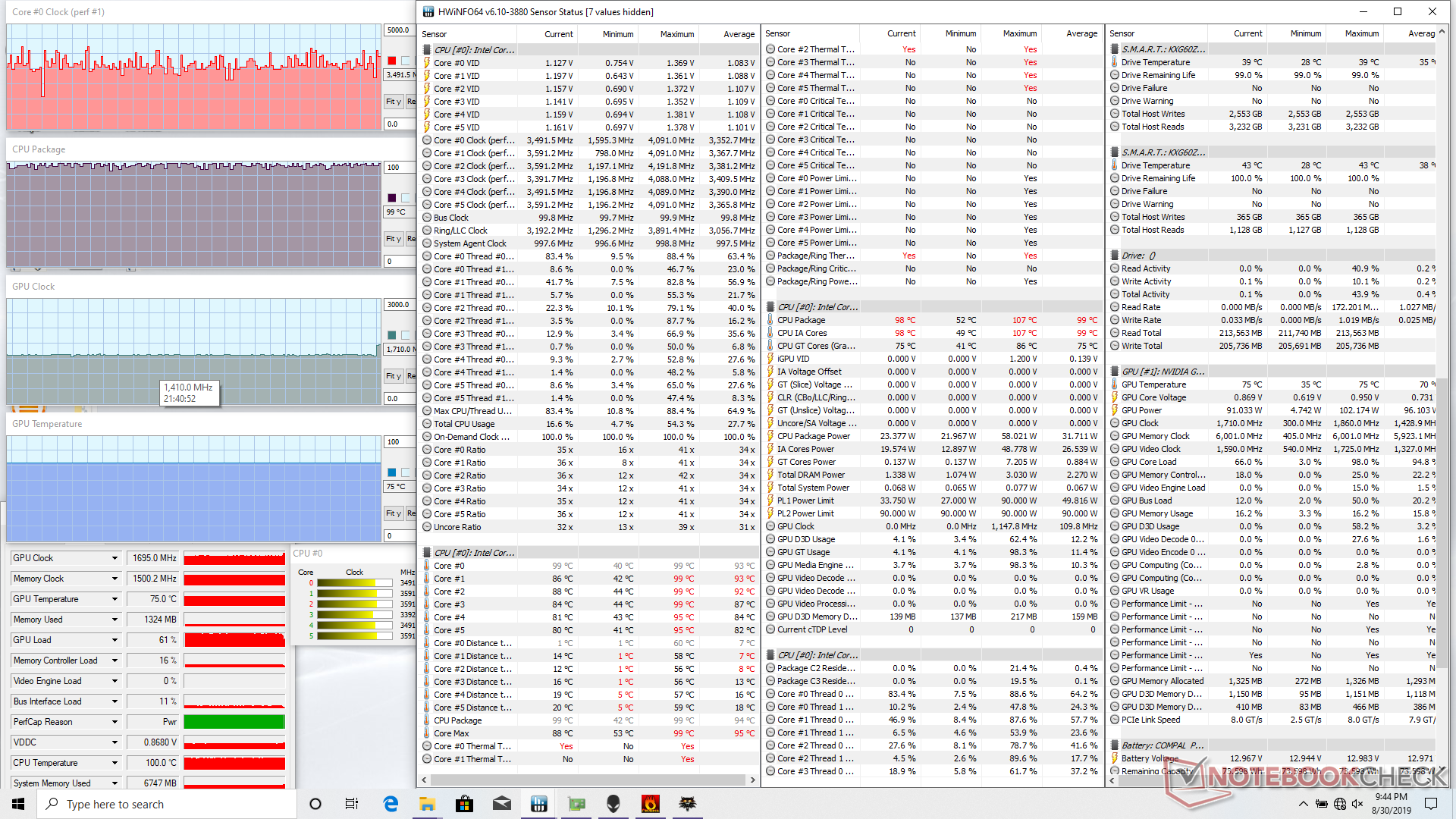Select the IA Cores Power row
The height and width of the screenshot is (819, 1456).
click(x=933, y=449)
